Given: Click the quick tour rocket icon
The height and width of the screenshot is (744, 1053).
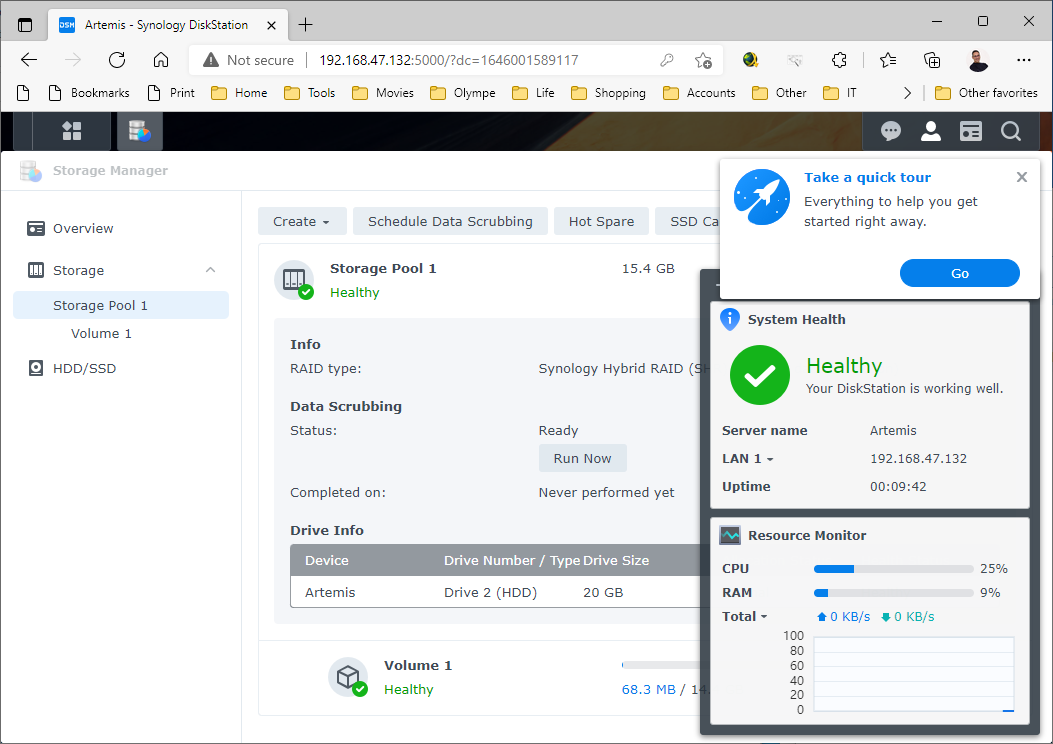Looking at the screenshot, I should 762,197.
